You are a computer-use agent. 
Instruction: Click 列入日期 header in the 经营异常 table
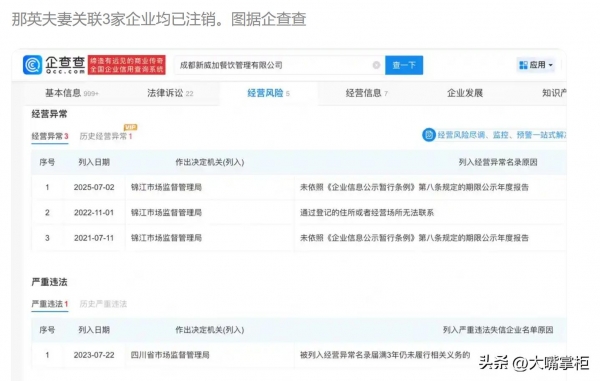coord(94,162)
